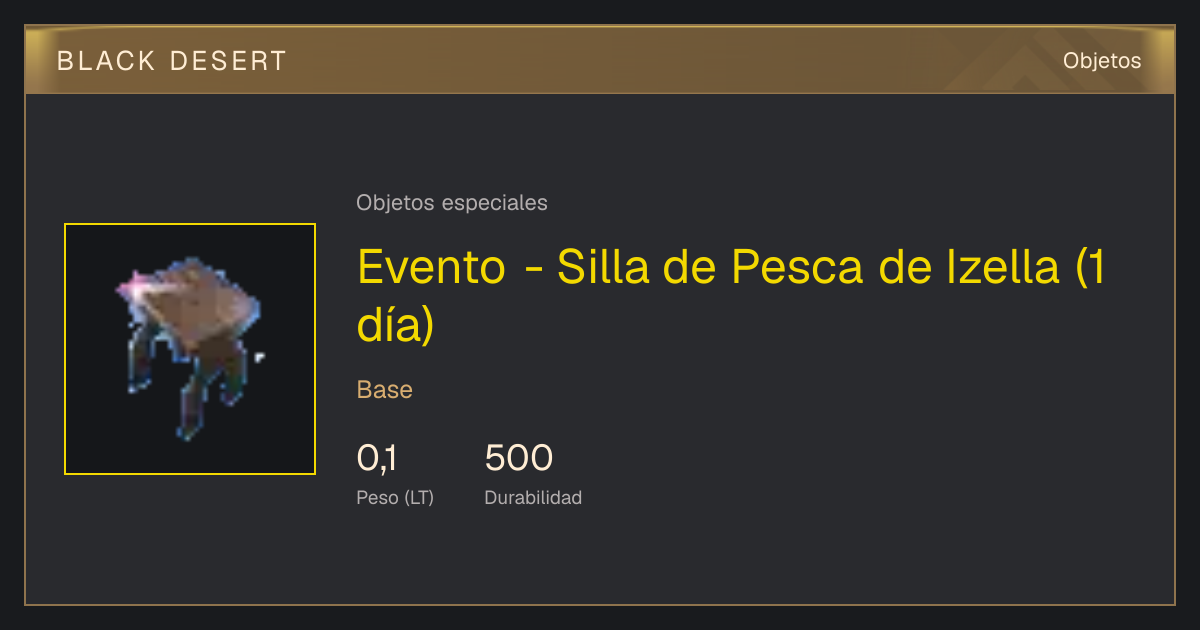Click the pink sparkle on the chair icon
This screenshot has width=1200, height=630.
tap(131, 287)
